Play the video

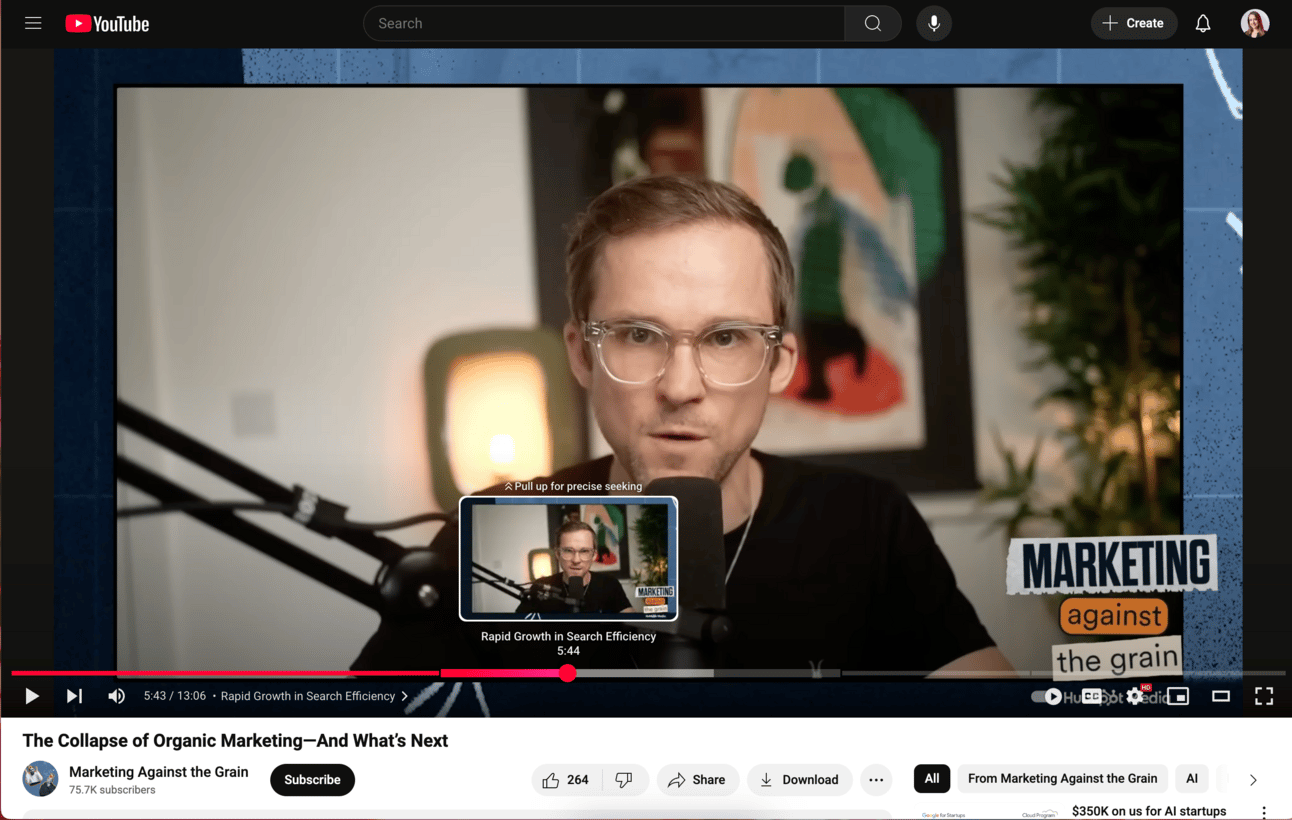pyautogui.click(x=31, y=696)
